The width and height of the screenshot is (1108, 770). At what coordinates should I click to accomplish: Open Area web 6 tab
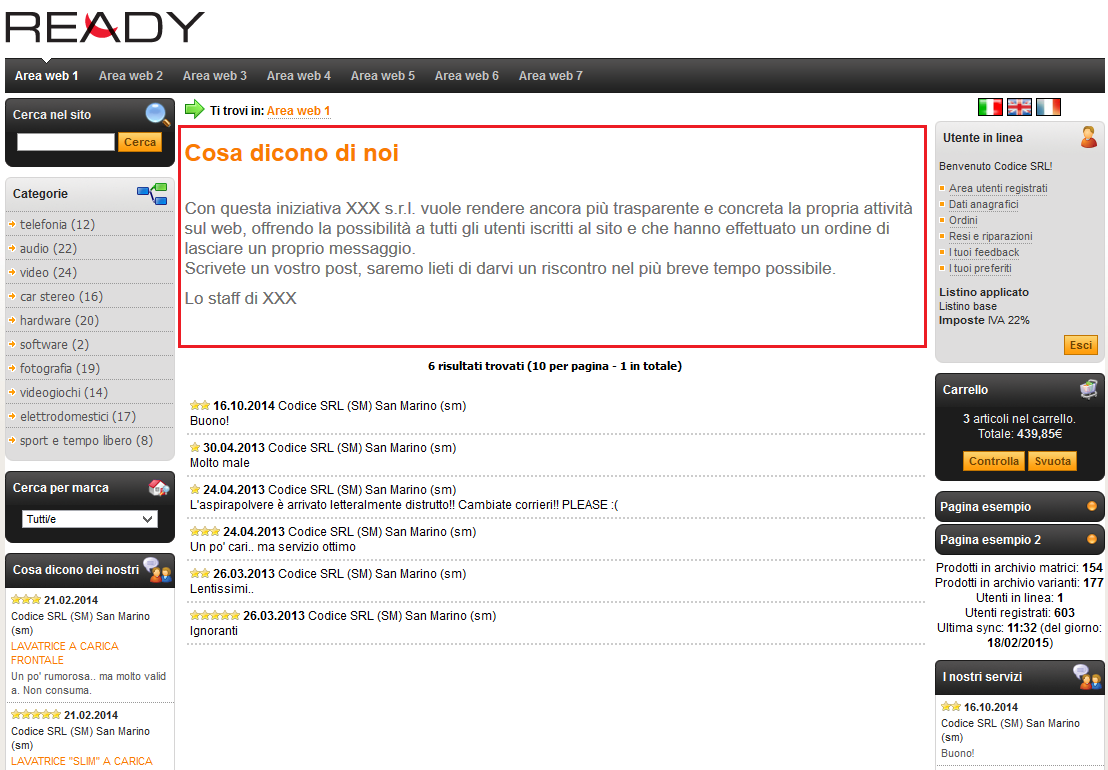pyautogui.click(x=467, y=76)
